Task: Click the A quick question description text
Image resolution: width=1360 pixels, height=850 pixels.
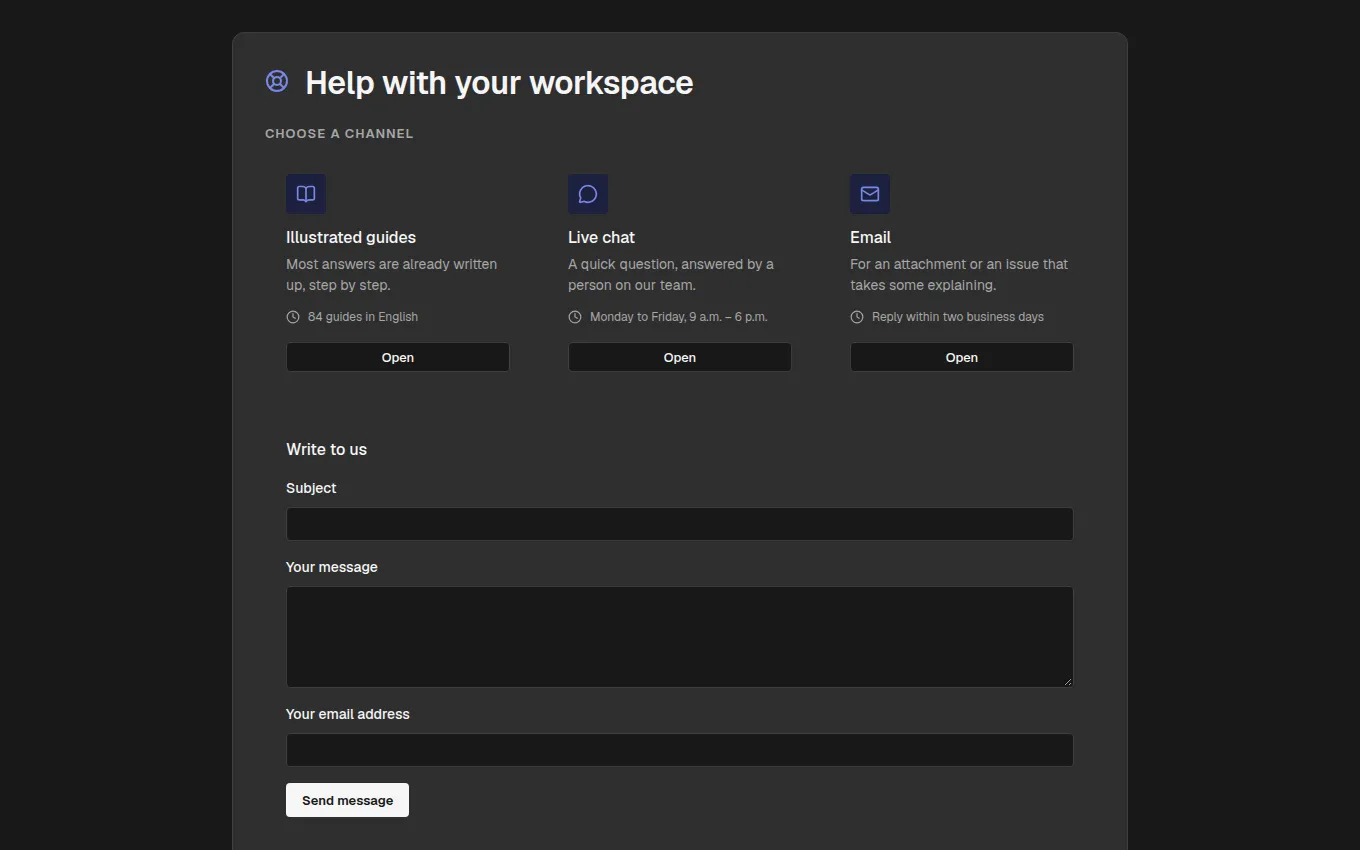Action: click(x=671, y=275)
